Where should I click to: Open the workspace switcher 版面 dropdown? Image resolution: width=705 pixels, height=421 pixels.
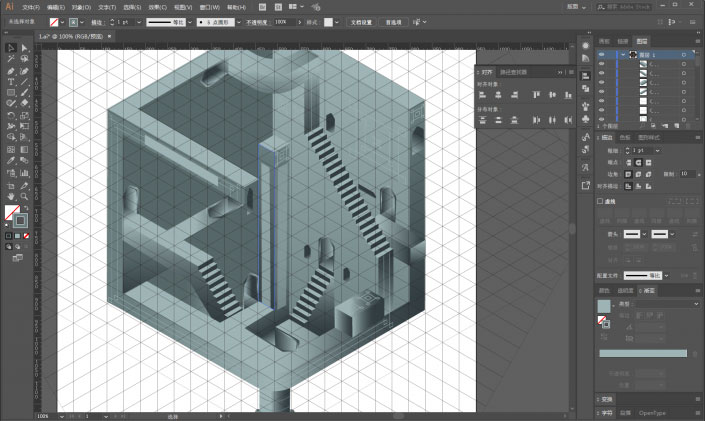click(x=576, y=7)
